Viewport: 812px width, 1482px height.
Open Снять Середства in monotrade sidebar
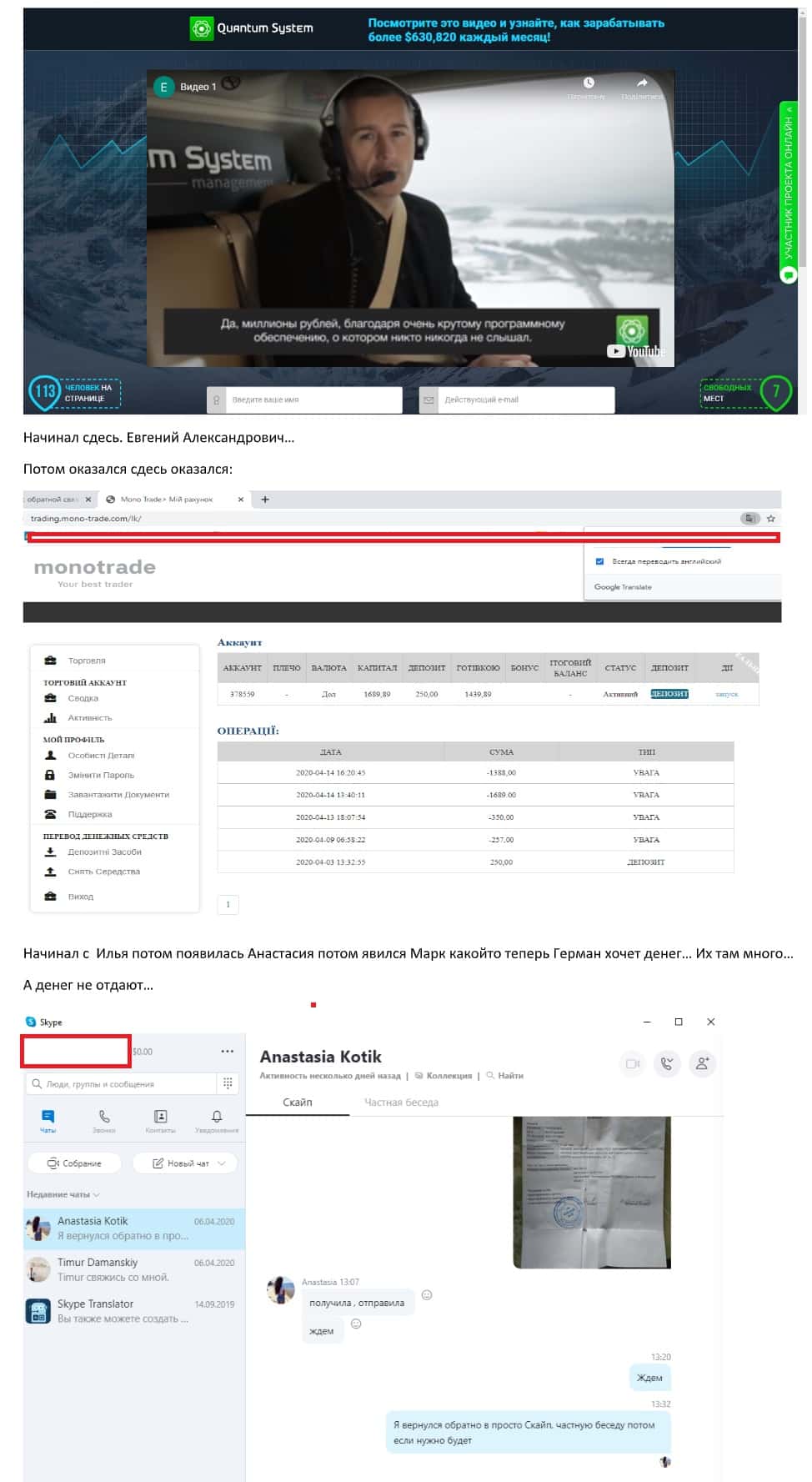103,872
